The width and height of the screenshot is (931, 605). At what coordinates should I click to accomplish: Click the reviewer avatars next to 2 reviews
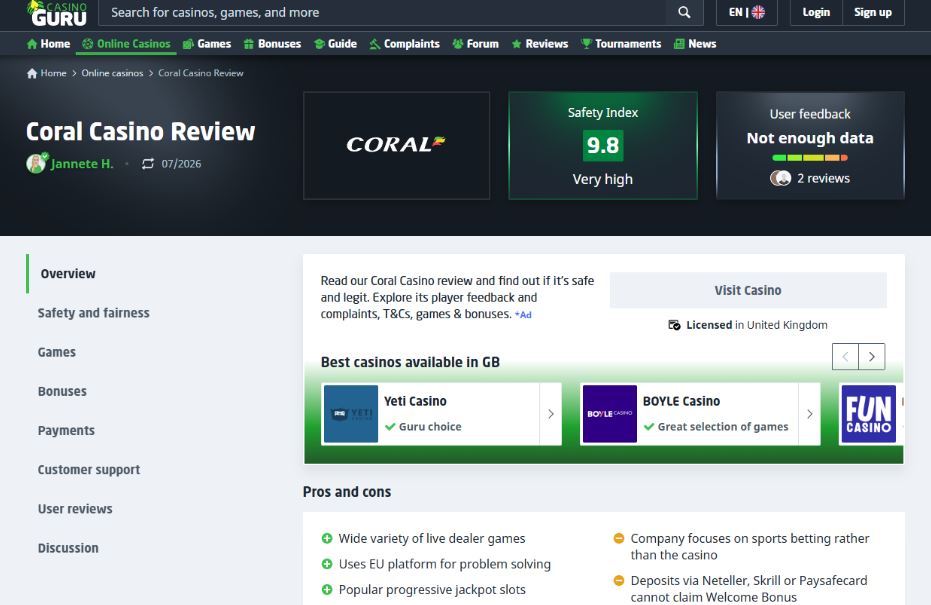coord(780,178)
